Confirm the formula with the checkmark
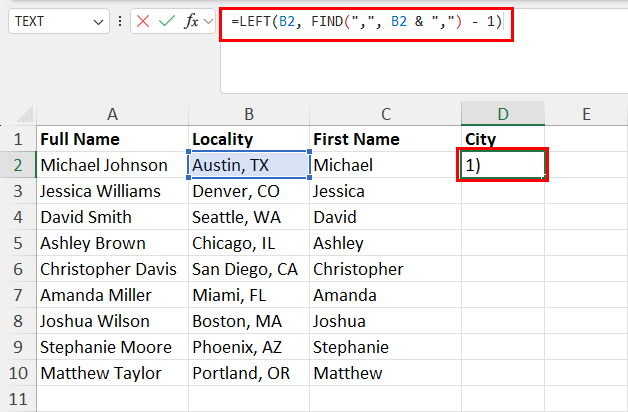The width and height of the screenshot is (628, 412). [167, 21]
